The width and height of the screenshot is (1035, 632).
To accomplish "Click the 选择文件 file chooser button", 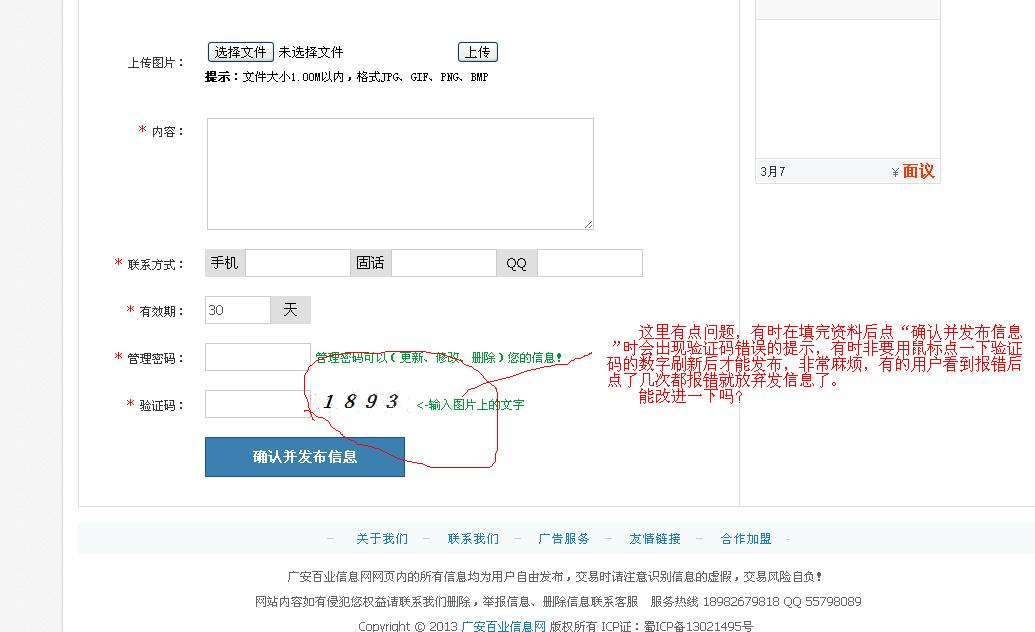I will point(240,52).
